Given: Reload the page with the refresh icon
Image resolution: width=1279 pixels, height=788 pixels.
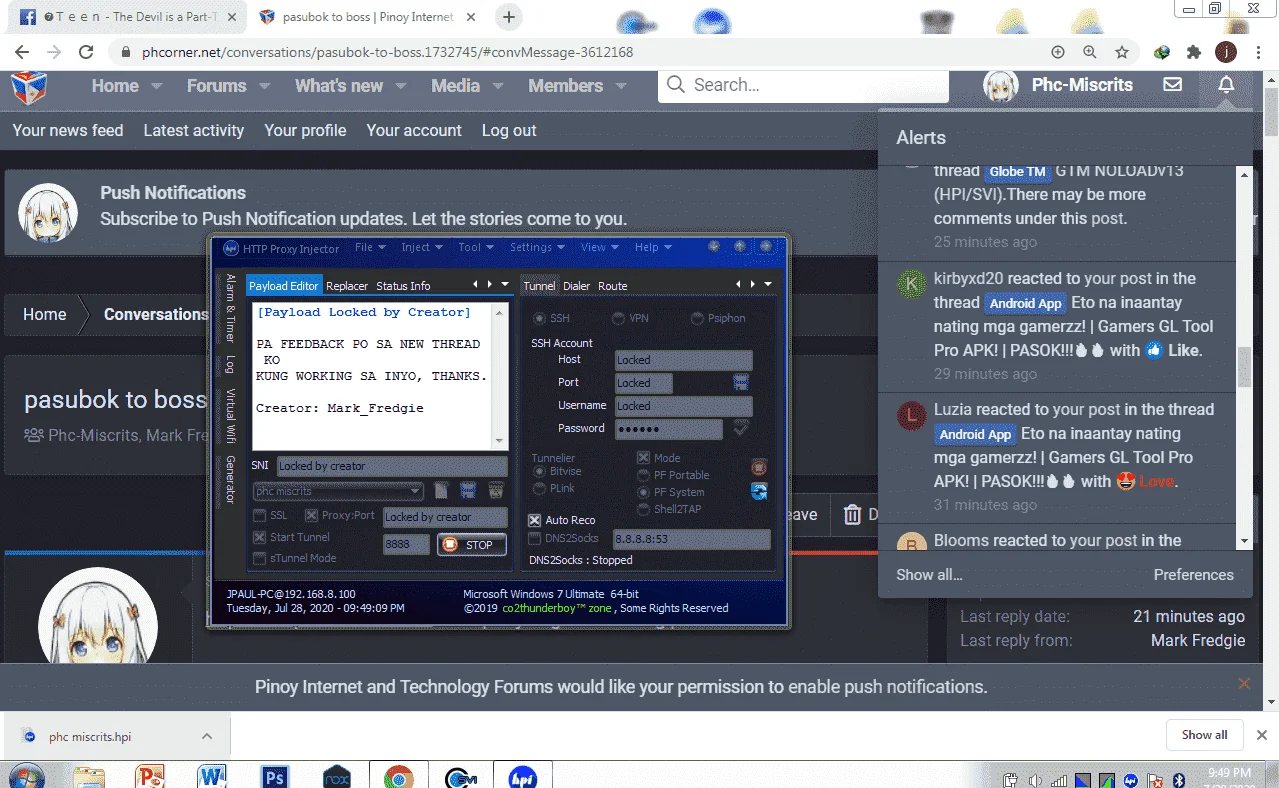Looking at the screenshot, I should click(x=86, y=52).
